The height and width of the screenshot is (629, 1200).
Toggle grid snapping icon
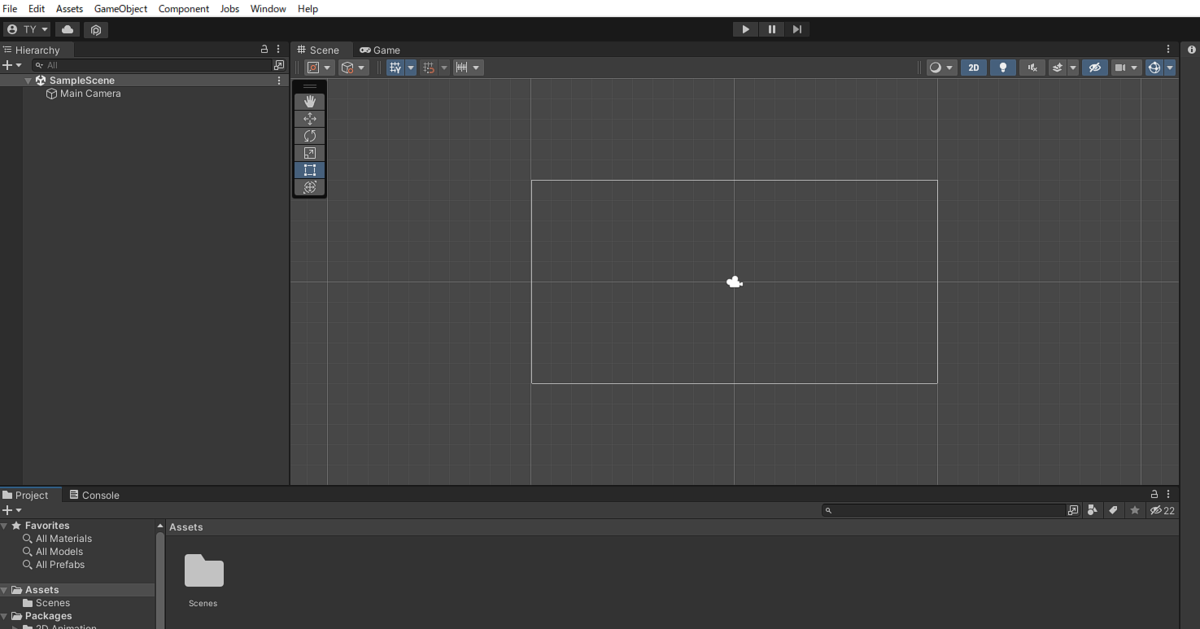[x=429, y=67]
